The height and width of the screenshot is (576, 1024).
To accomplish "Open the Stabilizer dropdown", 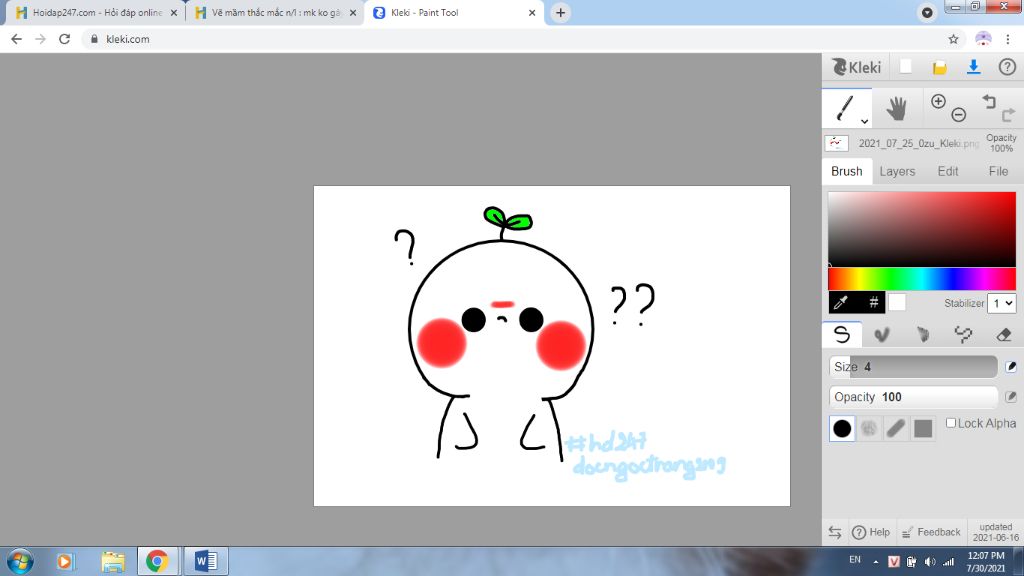I will [x=1001, y=303].
